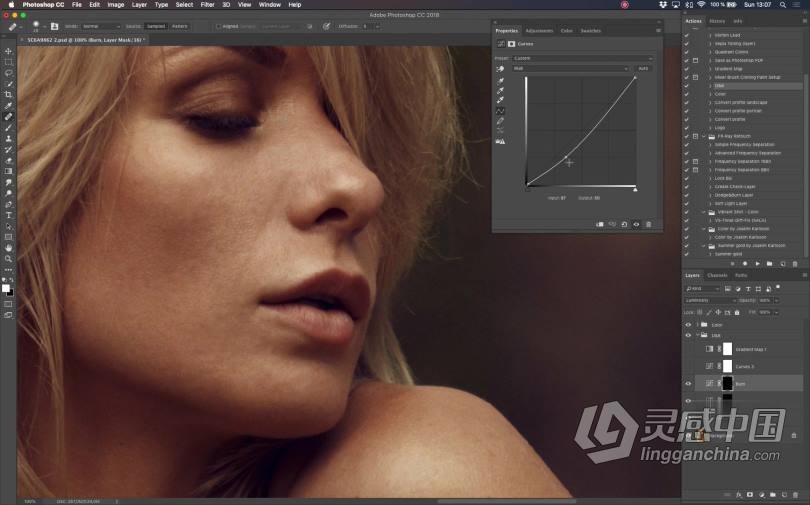Add layer mask at Layers panel bottom
The image size is (810, 505).
point(750,495)
